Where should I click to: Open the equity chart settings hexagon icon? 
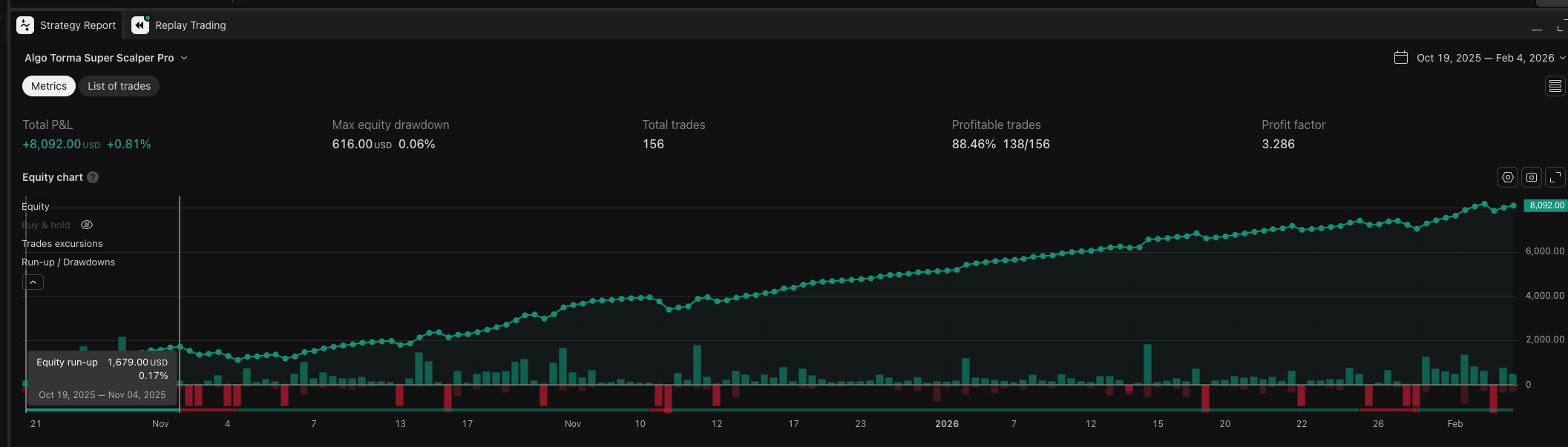(x=1507, y=177)
